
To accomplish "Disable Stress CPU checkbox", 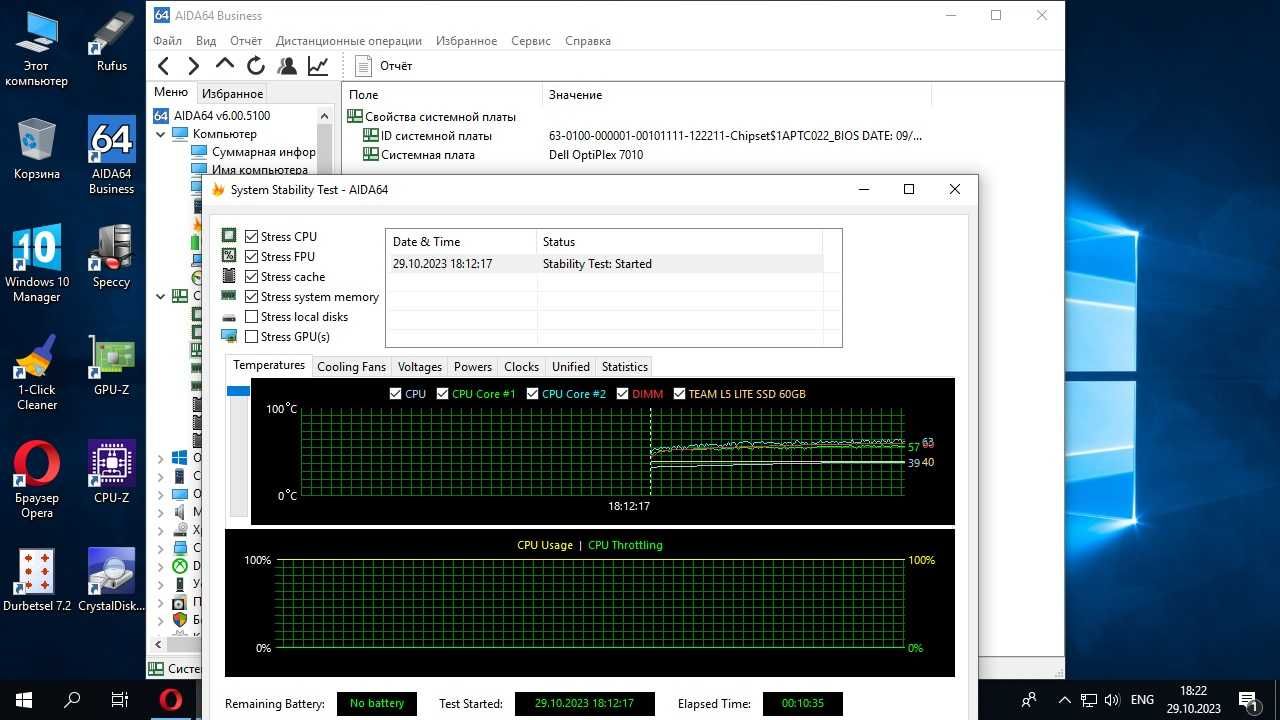I will (251, 237).
